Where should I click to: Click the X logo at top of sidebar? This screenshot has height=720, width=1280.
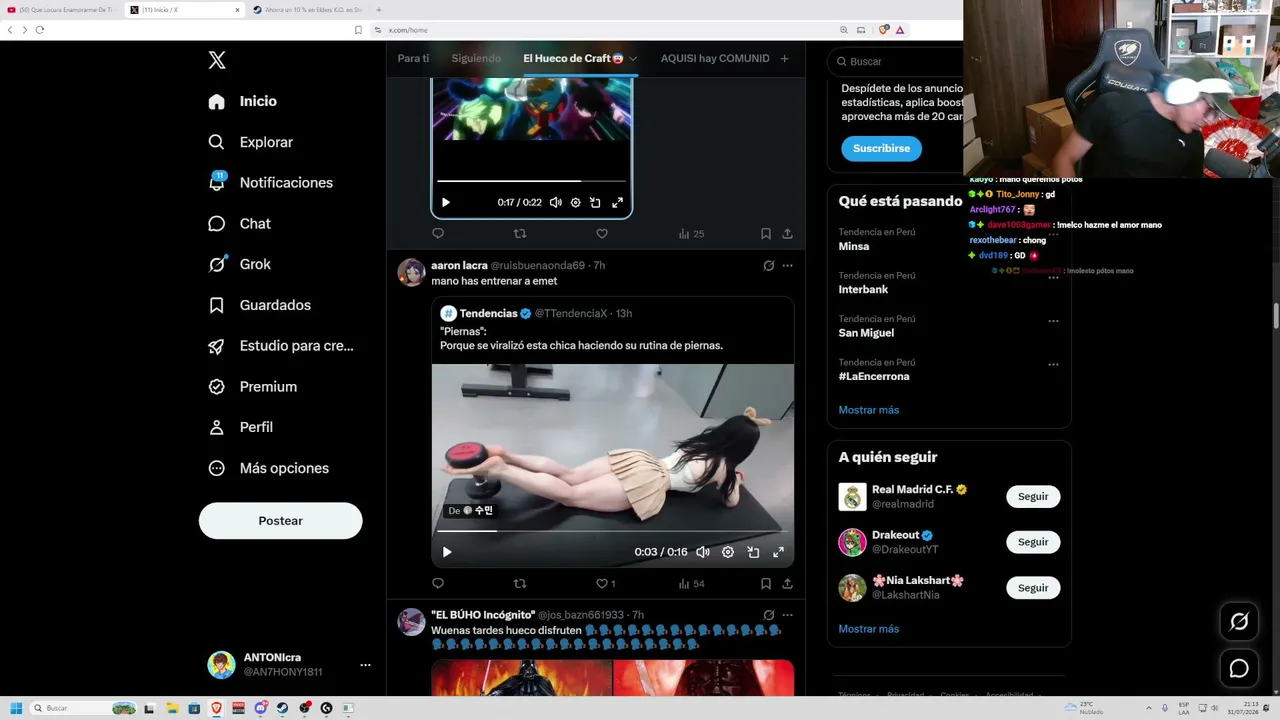click(x=217, y=60)
